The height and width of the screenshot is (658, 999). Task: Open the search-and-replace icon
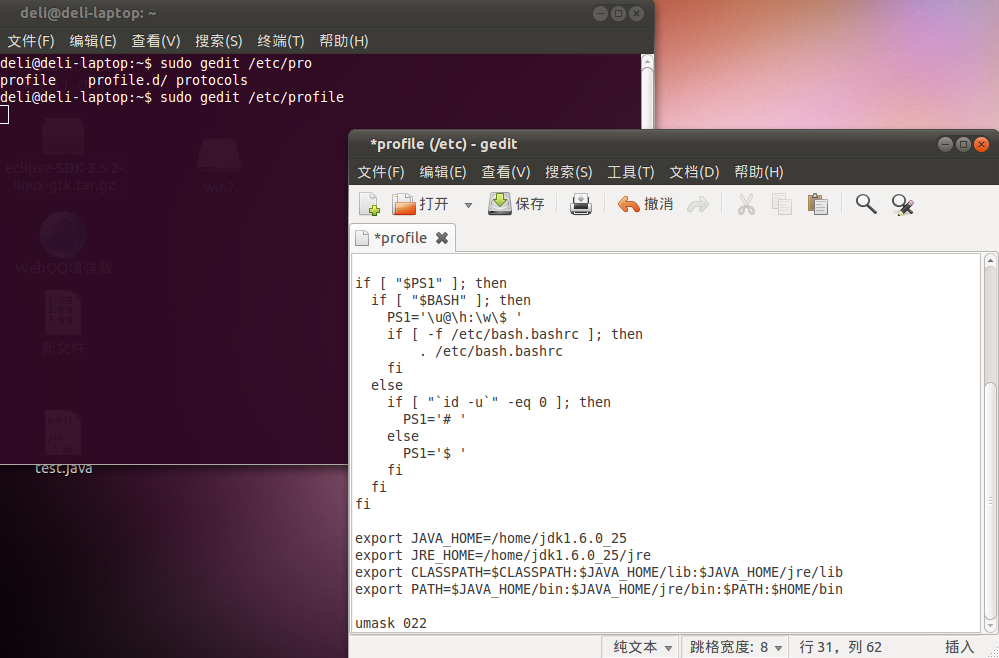[903, 203]
